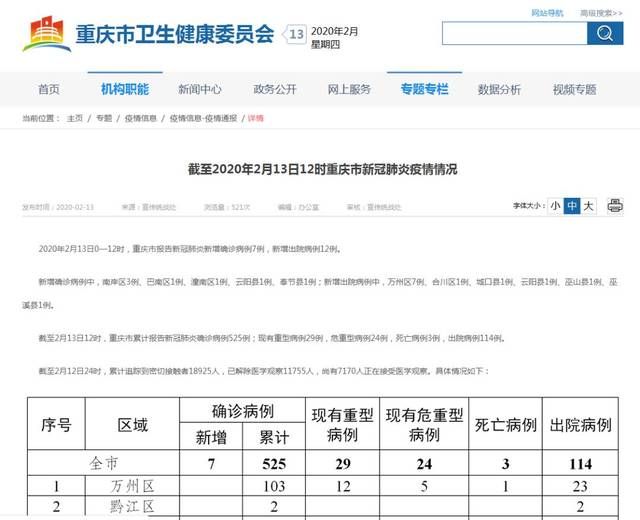
Task: Click the magnifier search button
Action: 605,34
